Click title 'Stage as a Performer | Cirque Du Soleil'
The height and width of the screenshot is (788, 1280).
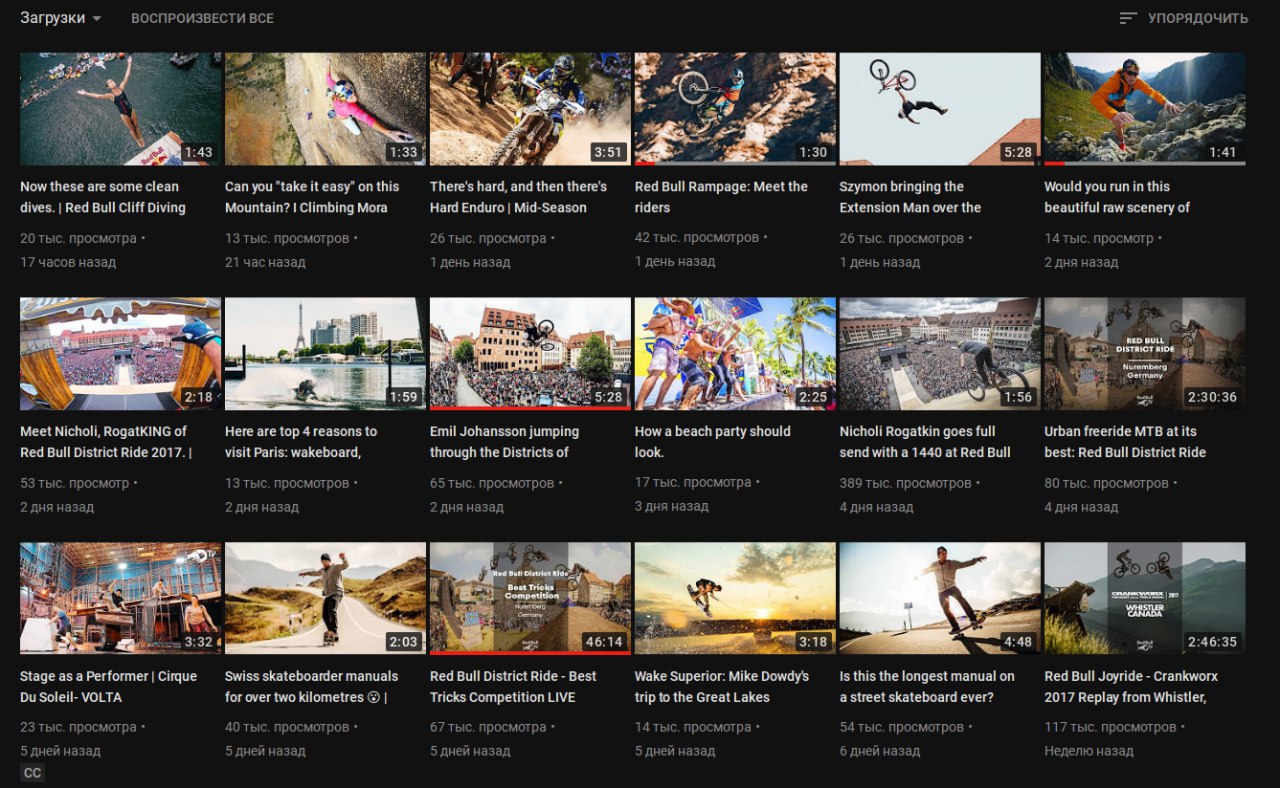tap(108, 686)
